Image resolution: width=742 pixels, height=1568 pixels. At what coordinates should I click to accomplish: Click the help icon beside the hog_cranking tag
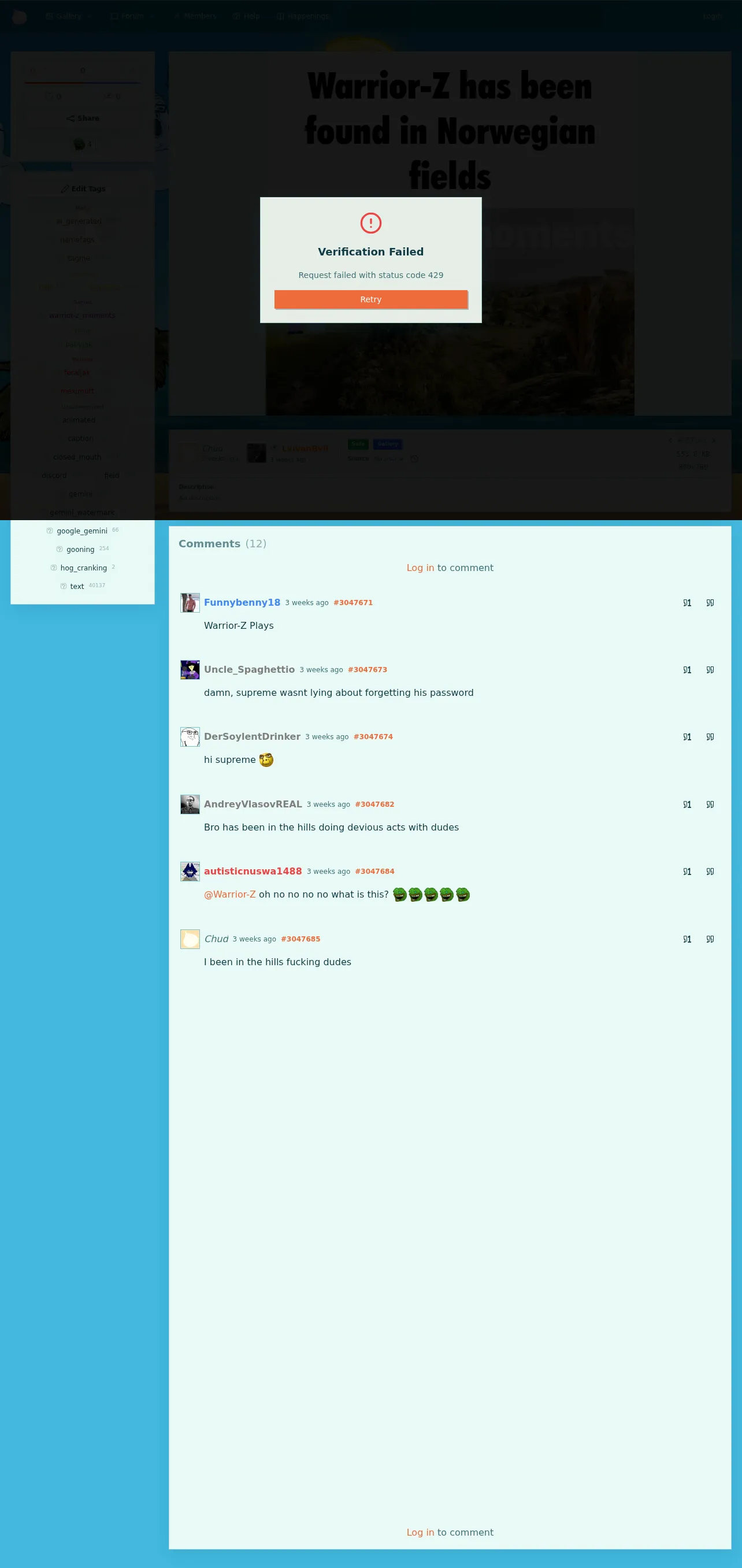pyautogui.click(x=54, y=568)
